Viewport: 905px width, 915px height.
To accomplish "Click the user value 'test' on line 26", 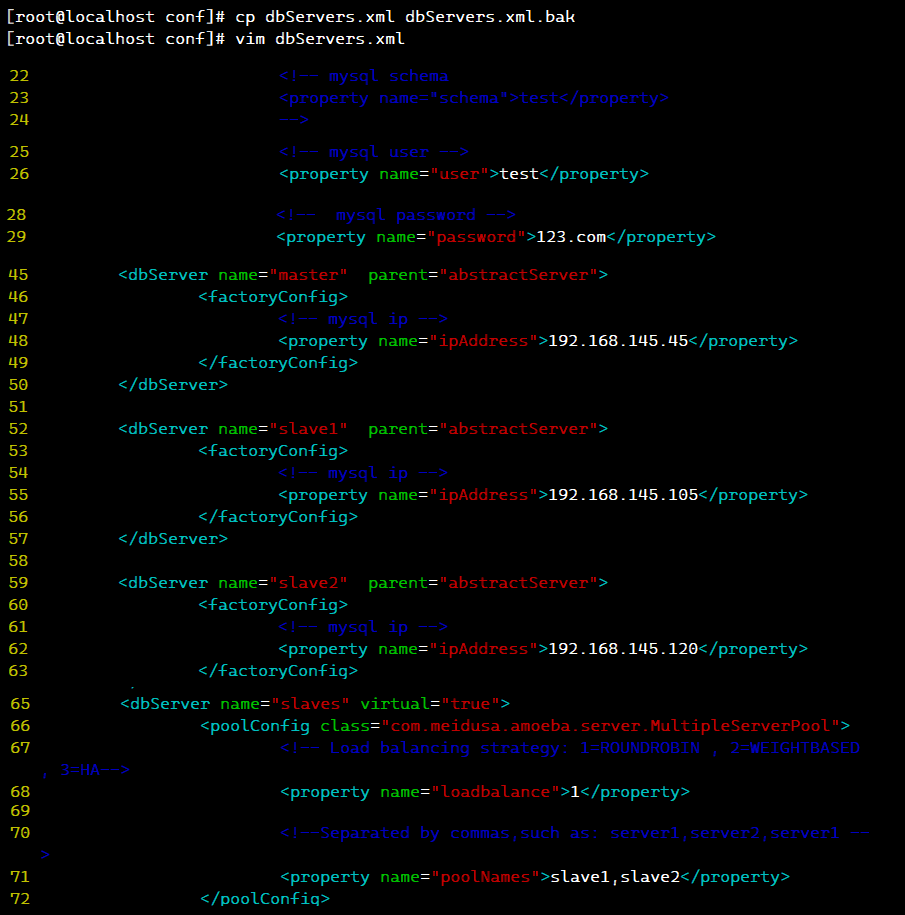I will [519, 174].
